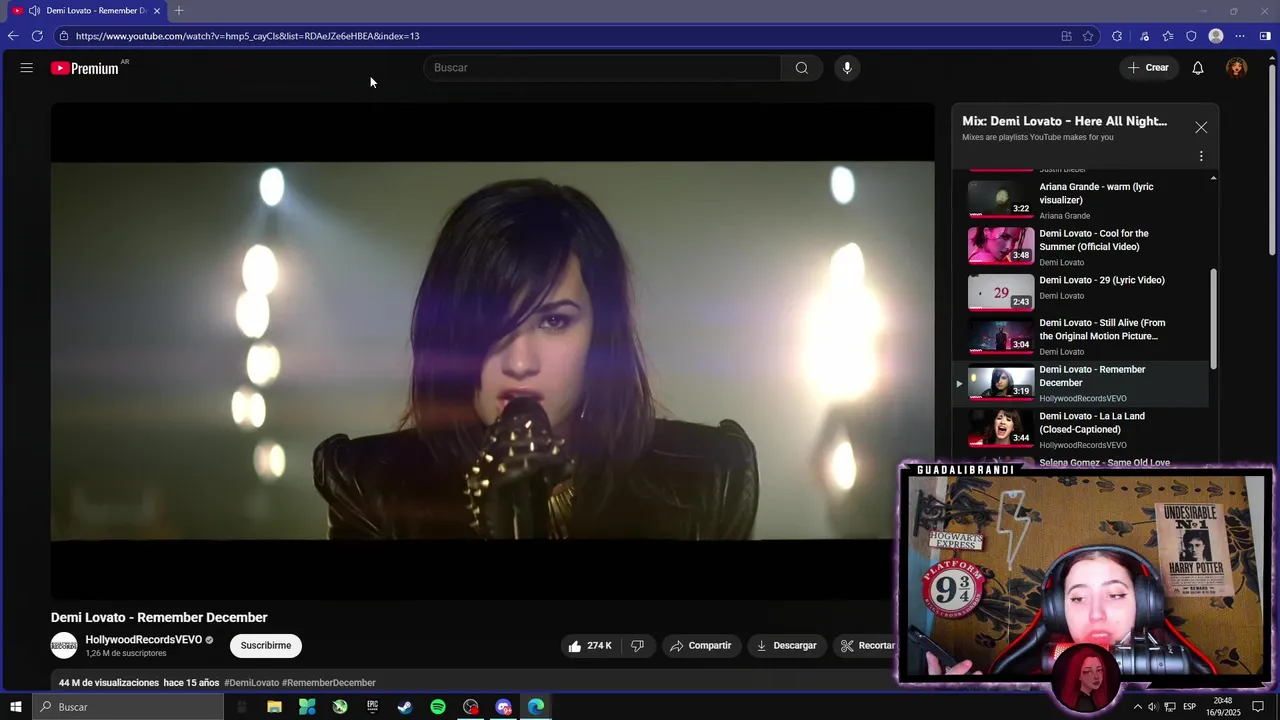Screen dimensions: 1280x720
Task: Mute the tab with the speaker icon
Action: click(34, 11)
